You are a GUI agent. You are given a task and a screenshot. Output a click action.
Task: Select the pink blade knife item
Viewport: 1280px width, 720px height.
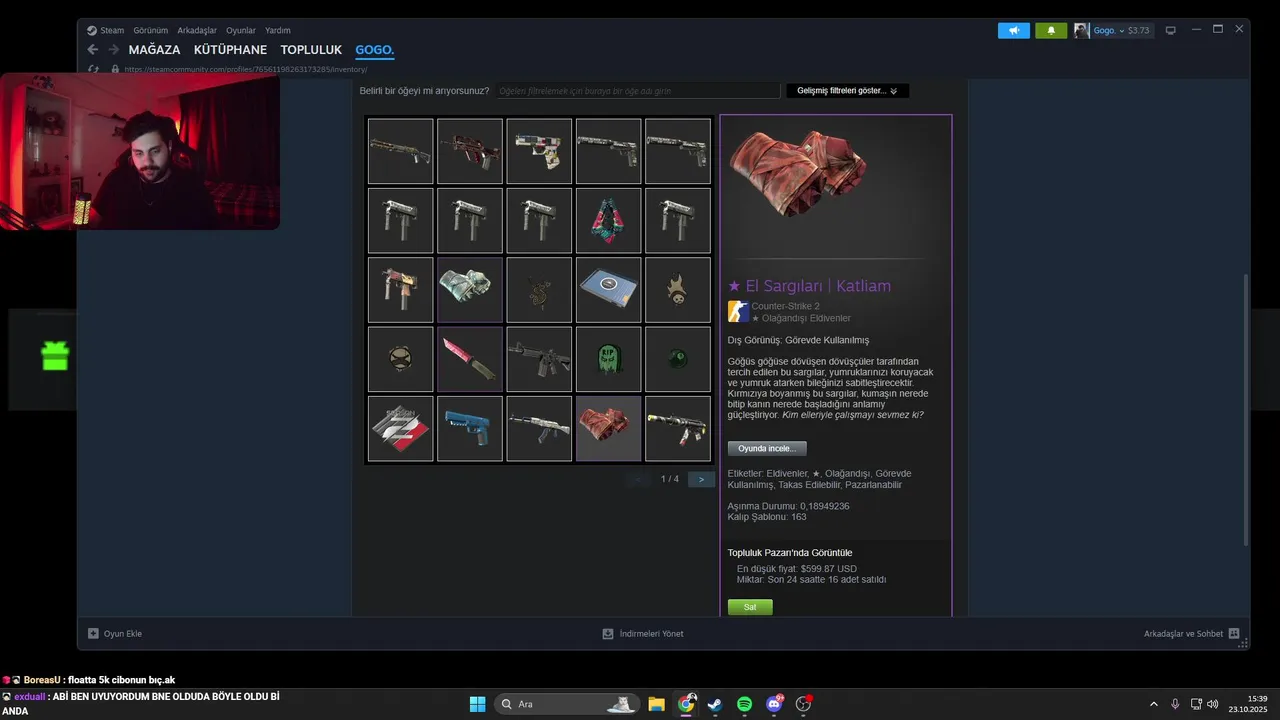click(470, 359)
